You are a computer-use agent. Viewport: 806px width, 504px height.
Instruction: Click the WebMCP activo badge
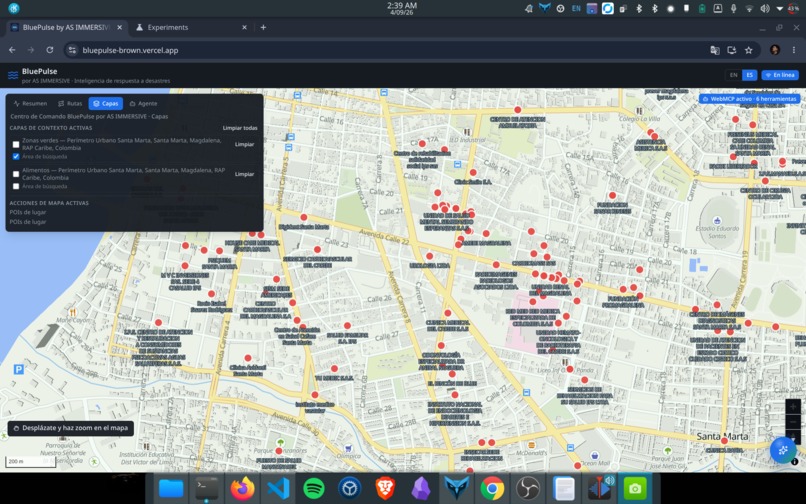coord(749,99)
